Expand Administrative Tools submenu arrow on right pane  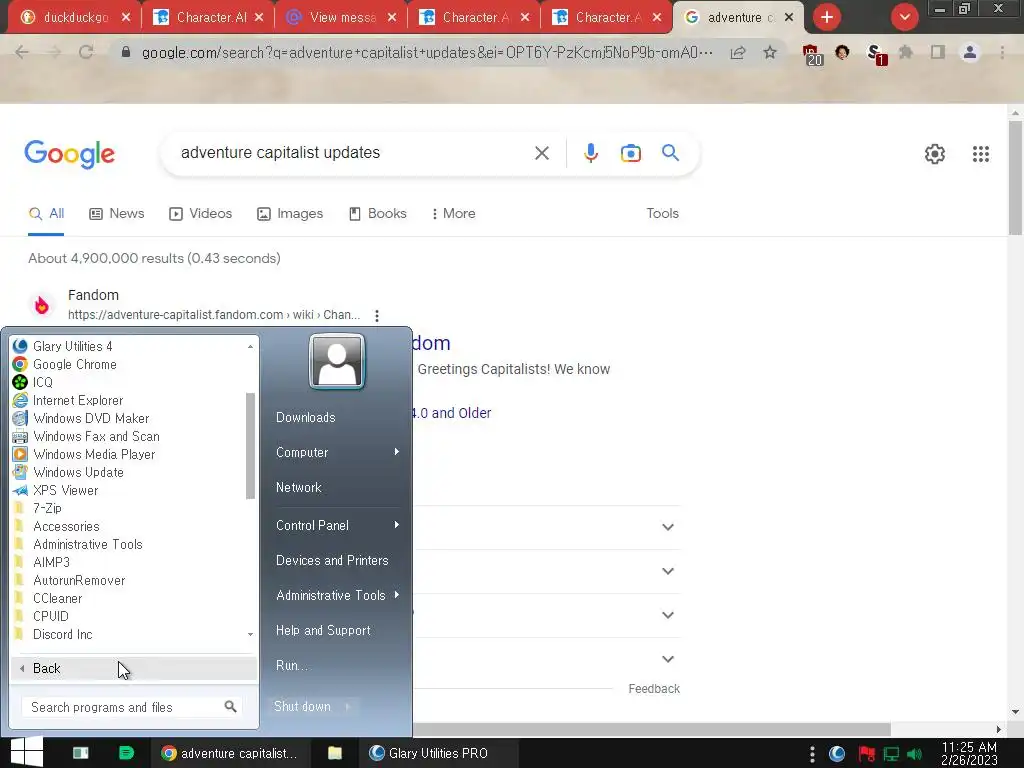(396, 595)
